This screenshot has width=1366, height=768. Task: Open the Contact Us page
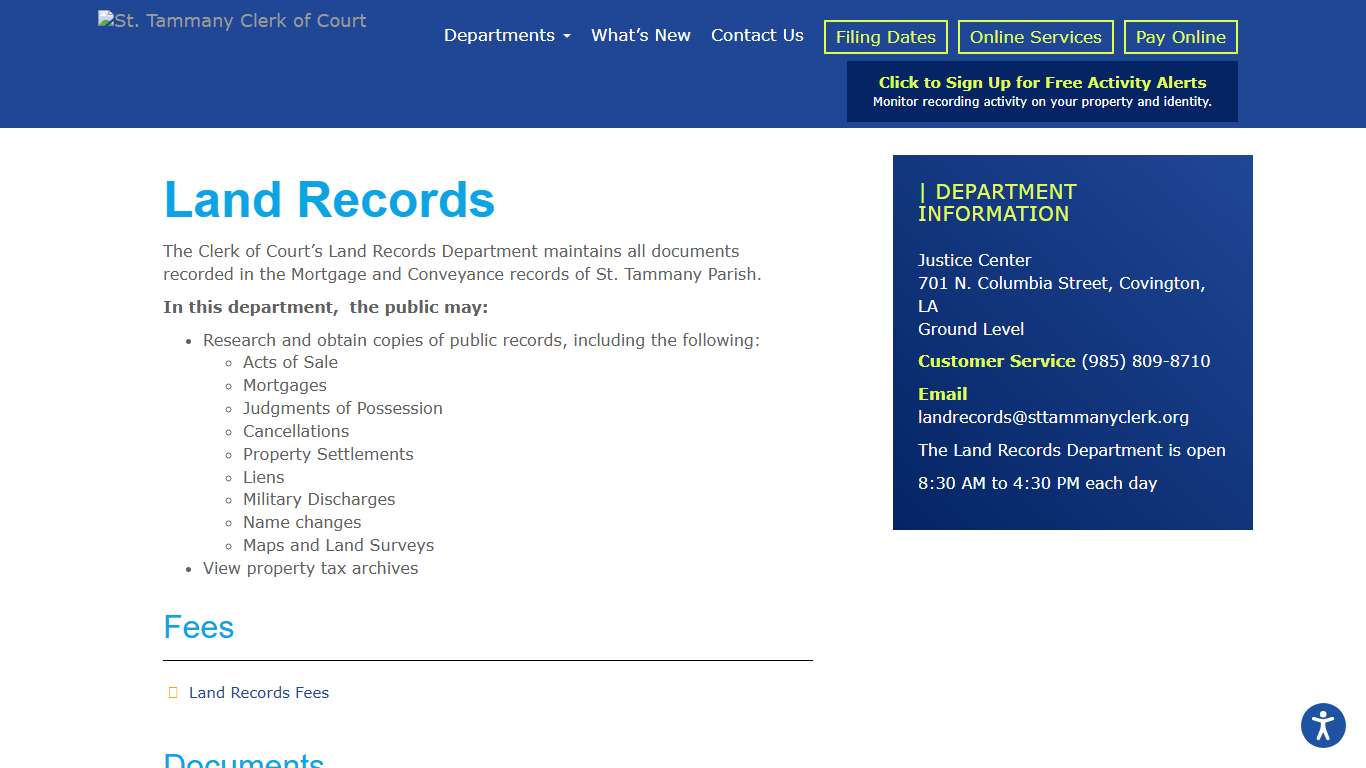(757, 35)
